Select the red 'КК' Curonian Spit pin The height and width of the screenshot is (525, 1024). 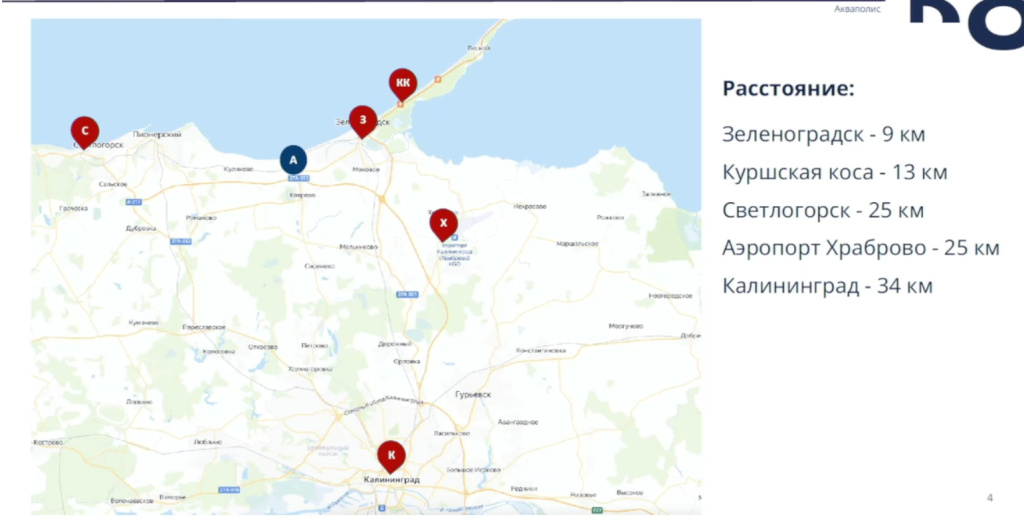pyautogui.click(x=403, y=82)
